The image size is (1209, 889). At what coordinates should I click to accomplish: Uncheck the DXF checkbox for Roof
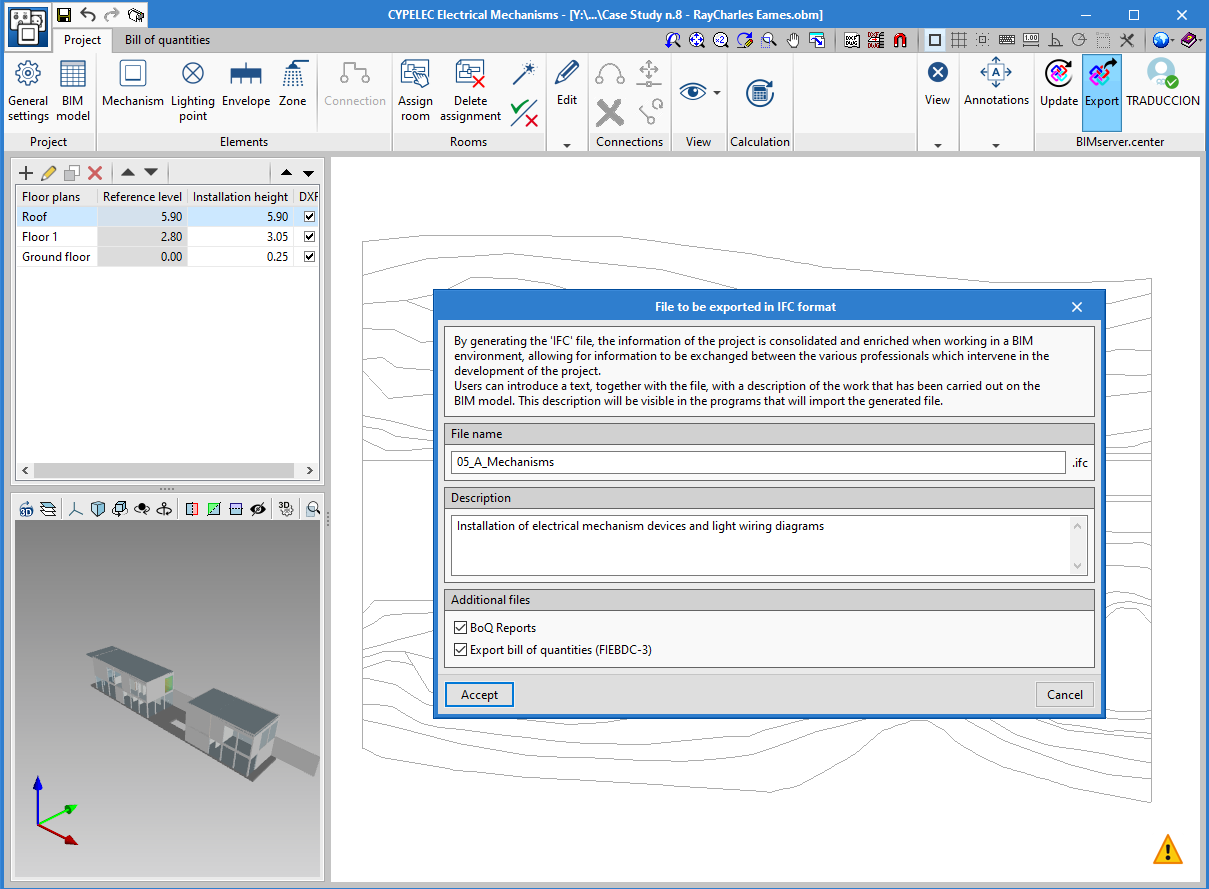click(309, 217)
